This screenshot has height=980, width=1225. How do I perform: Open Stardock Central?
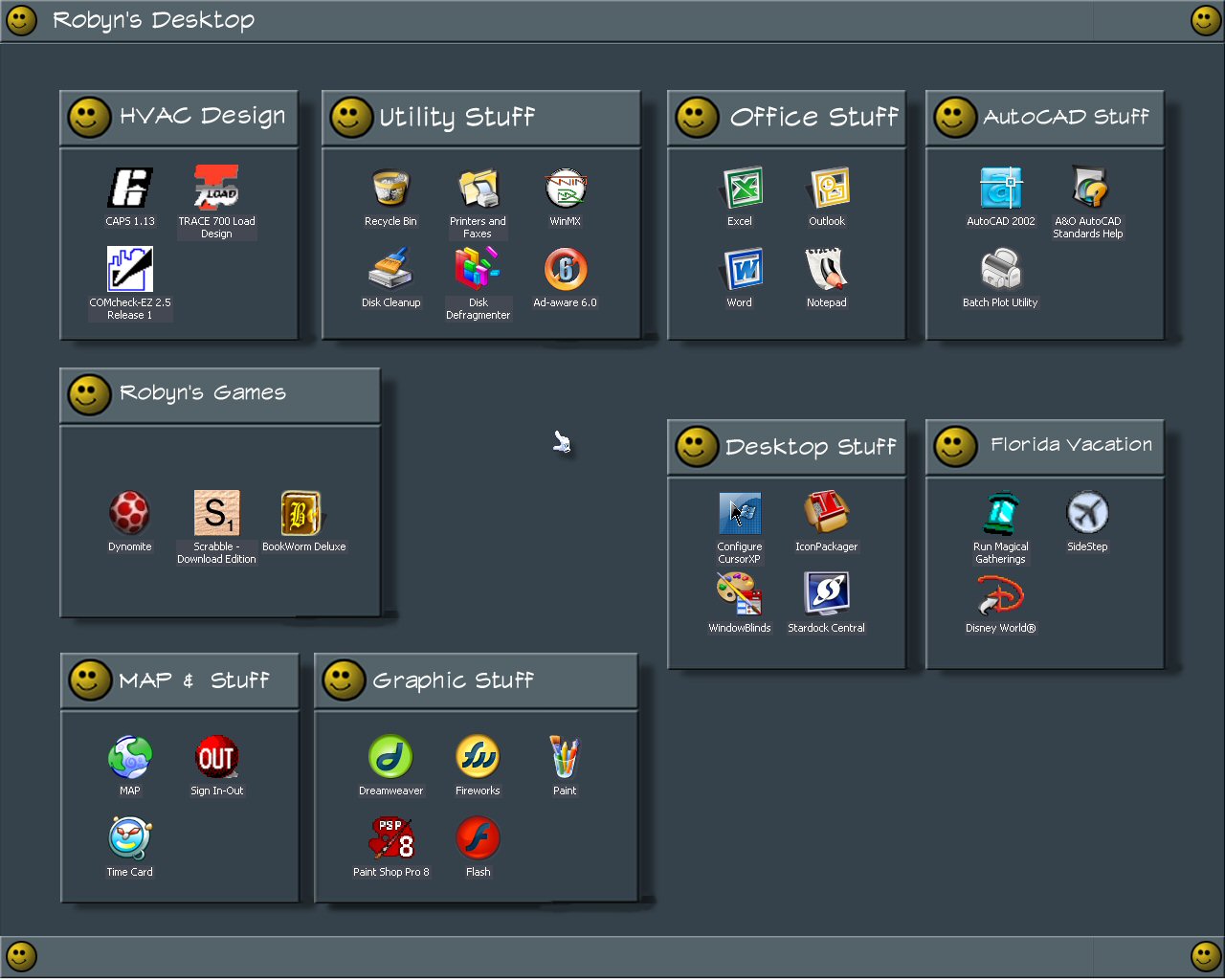point(827,594)
